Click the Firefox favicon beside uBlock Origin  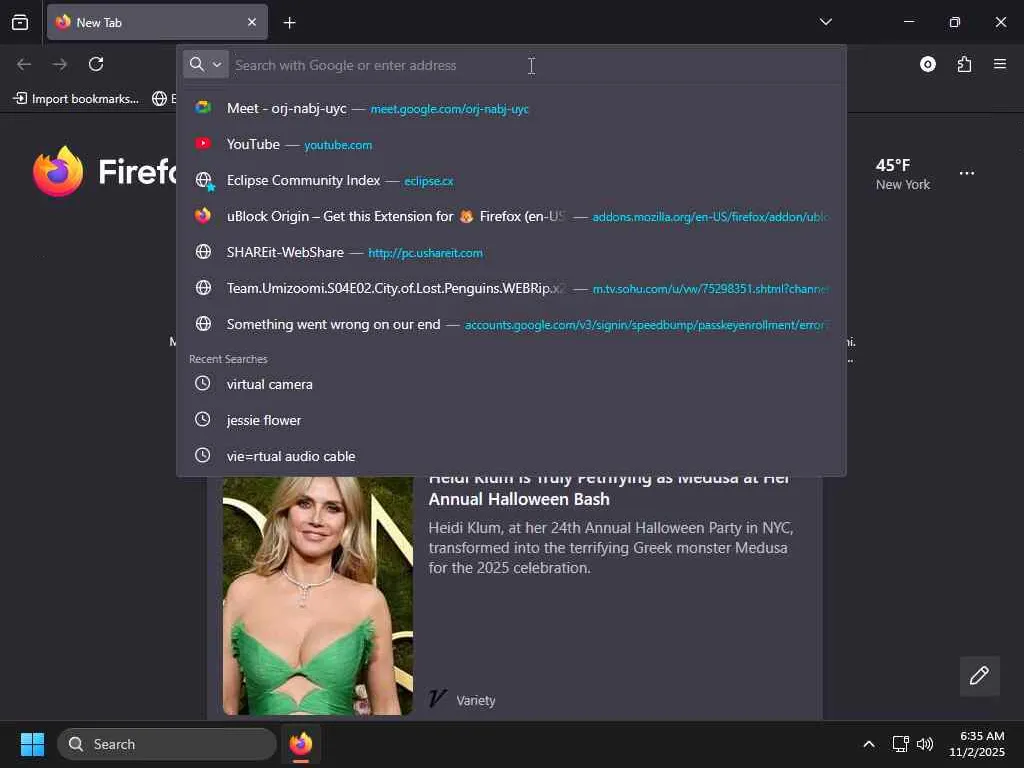click(x=203, y=216)
